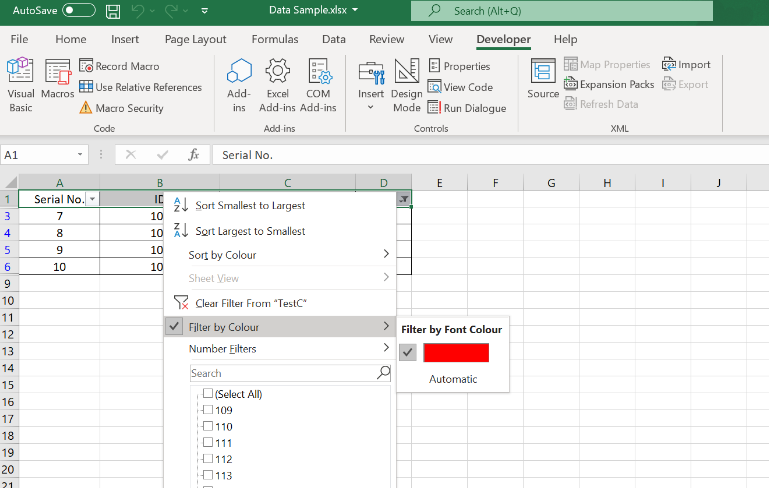The width and height of the screenshot is (769, 488).
Task: Click the filter Search input box
Action: tap(282, 373)
